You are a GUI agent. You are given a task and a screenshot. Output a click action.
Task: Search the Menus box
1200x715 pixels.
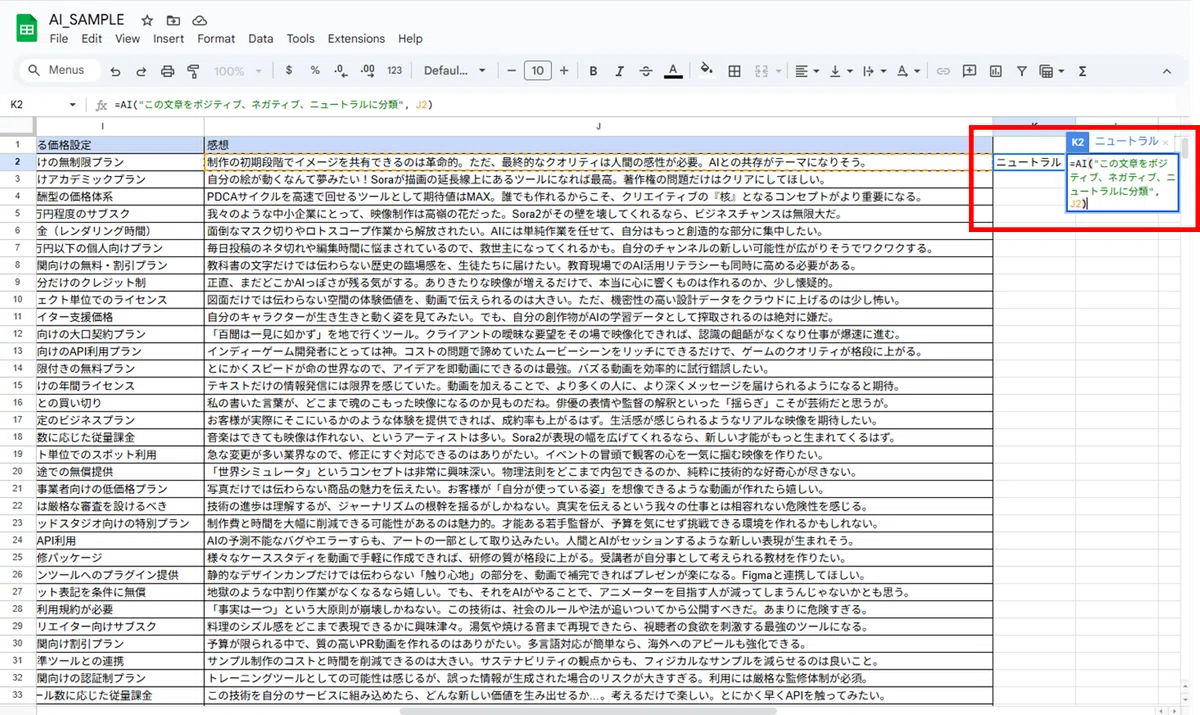point(60,70)
